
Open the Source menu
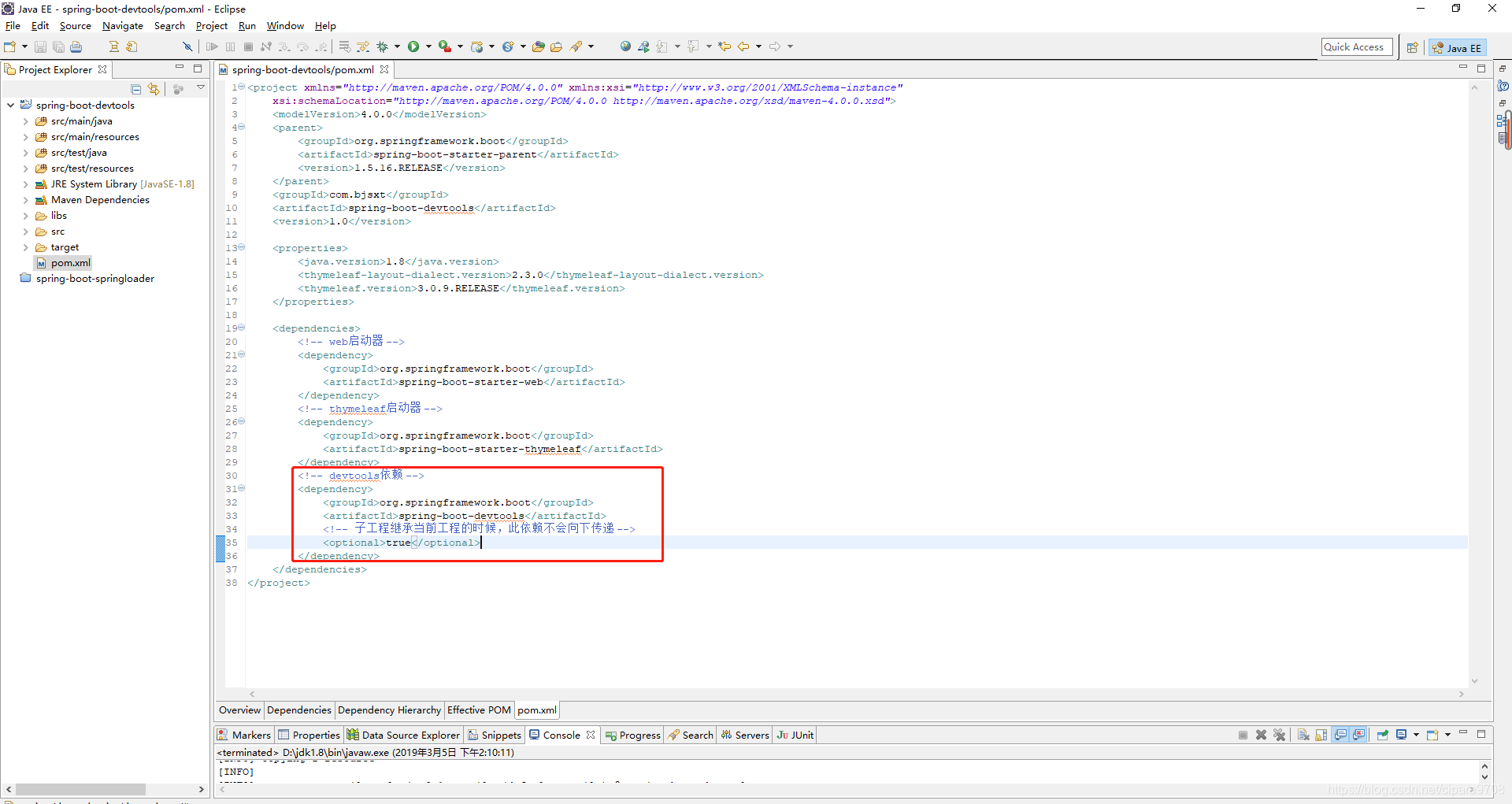click(76, 26)
